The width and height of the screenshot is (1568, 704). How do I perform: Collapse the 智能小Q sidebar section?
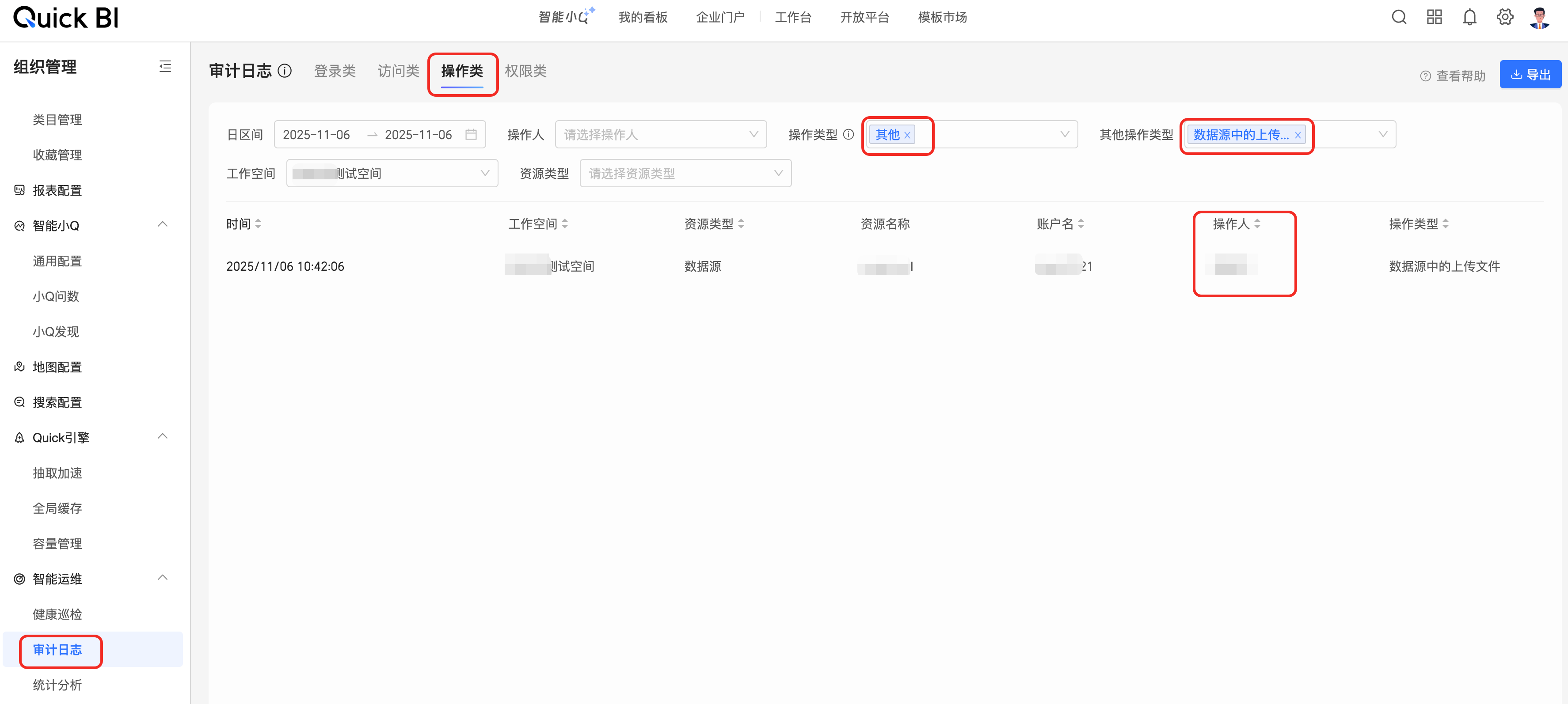pos(163,224)
